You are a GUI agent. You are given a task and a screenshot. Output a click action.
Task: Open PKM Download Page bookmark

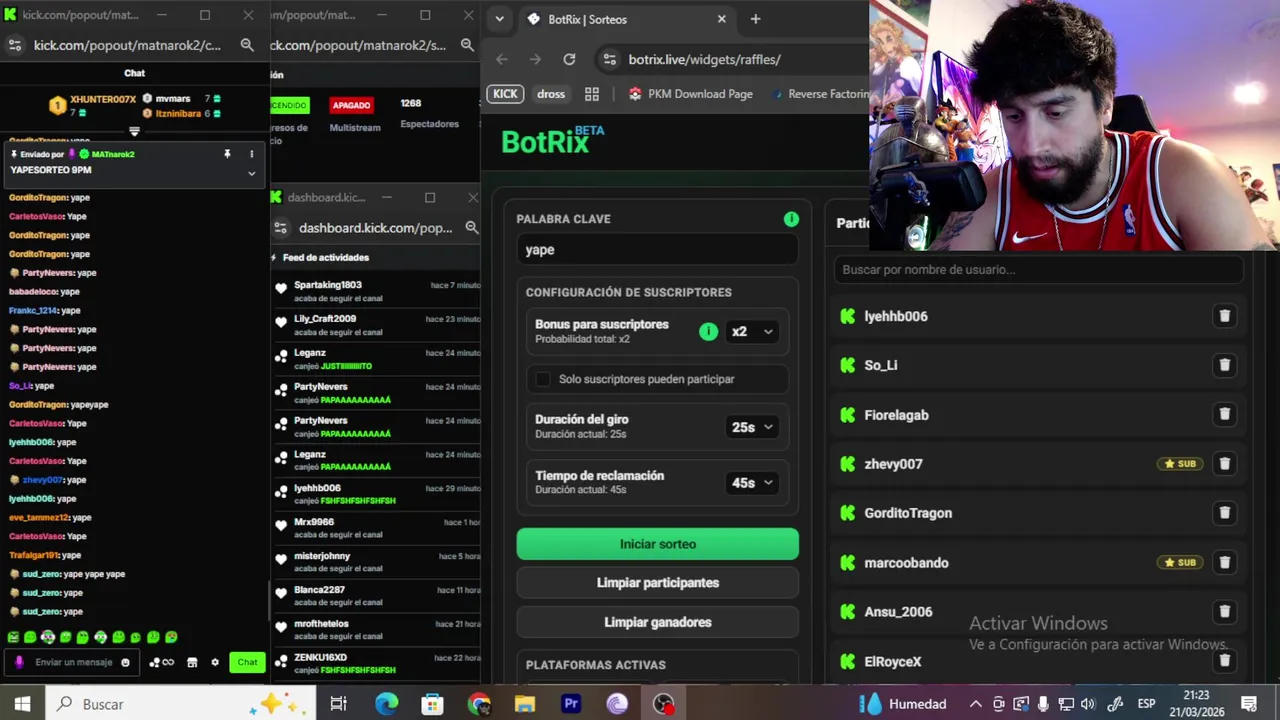click(x=690, y=94)
